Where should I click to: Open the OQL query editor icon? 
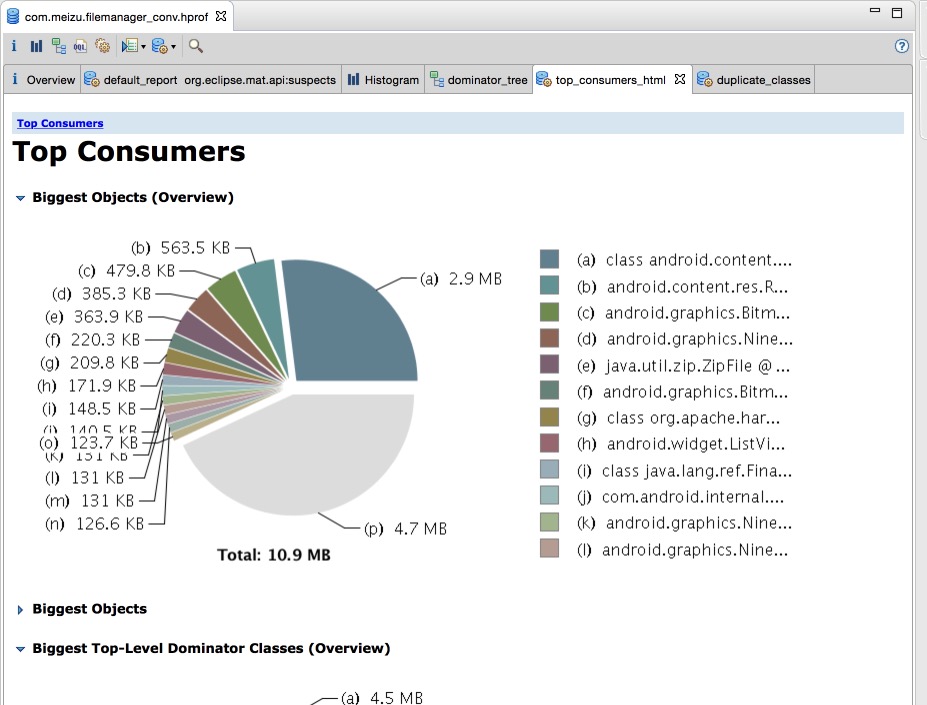click(81, 46)
